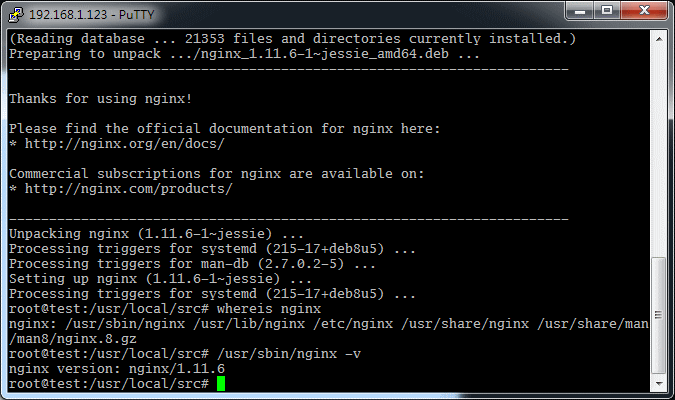
Task: Click the 'whereis nginx' command text
Action: [x=269, y=309]
